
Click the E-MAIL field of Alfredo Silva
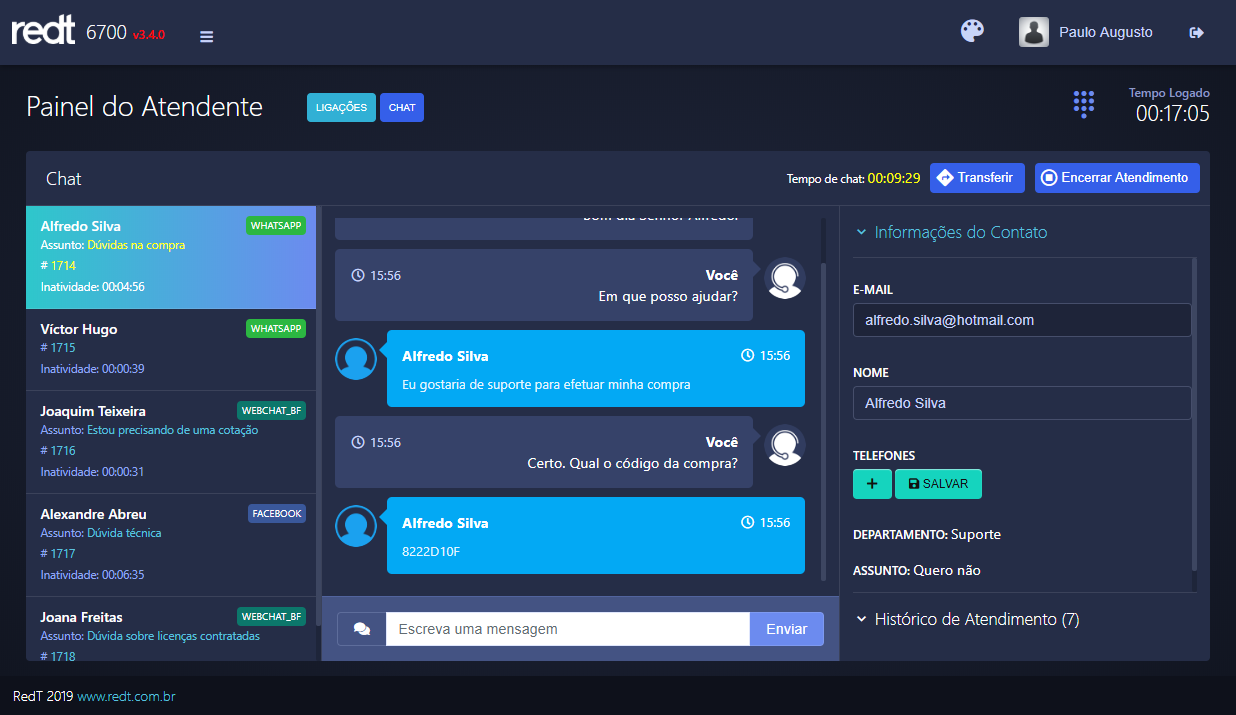(x=1021, y=320)
